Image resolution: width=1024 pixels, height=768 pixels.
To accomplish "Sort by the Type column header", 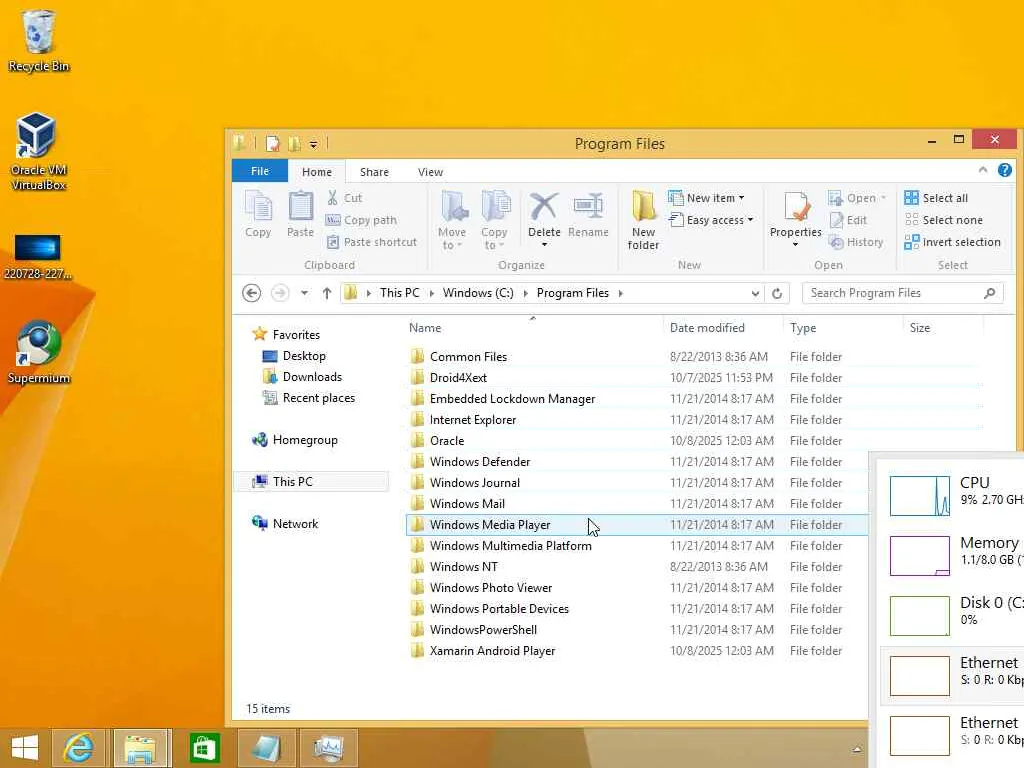I will click(x=803, y=328).
